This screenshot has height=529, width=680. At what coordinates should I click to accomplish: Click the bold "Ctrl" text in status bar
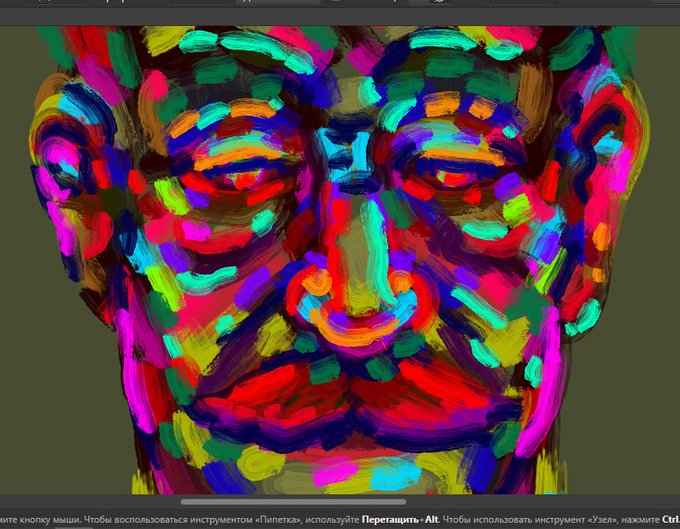[x=670, y=519]
